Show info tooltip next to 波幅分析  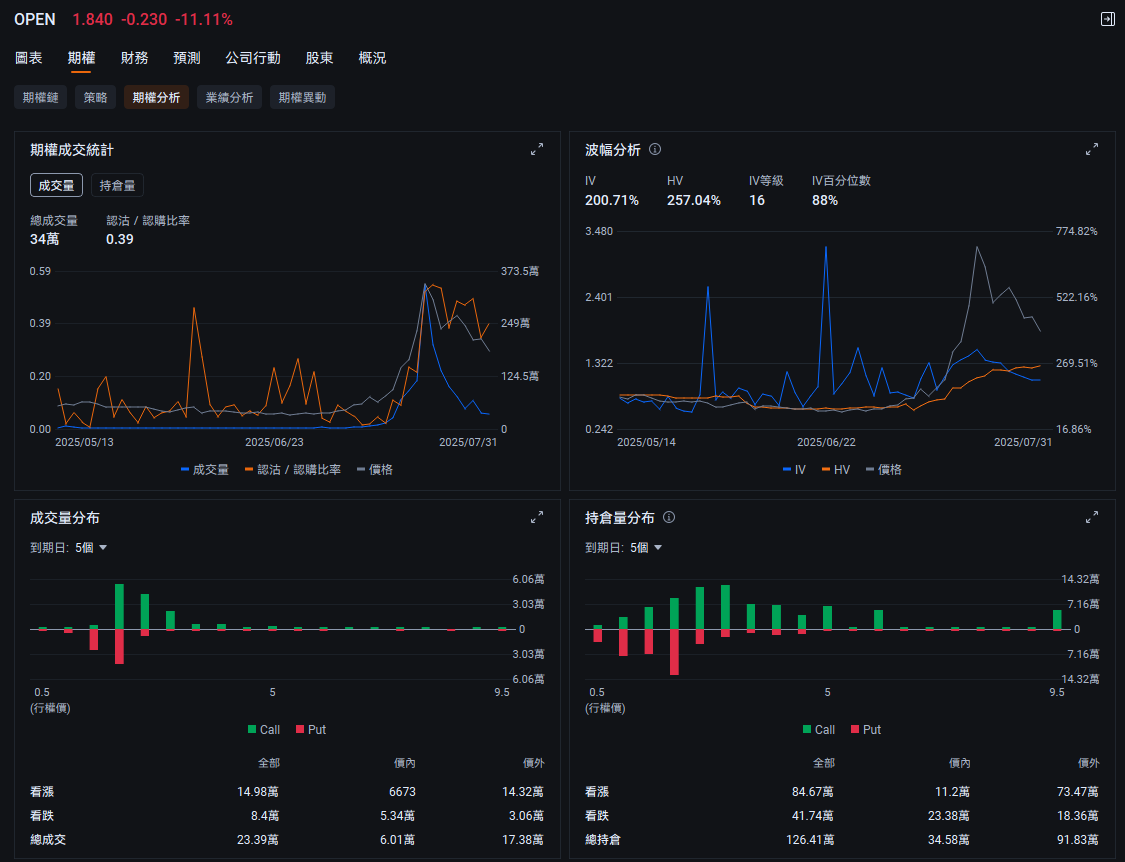655,150
